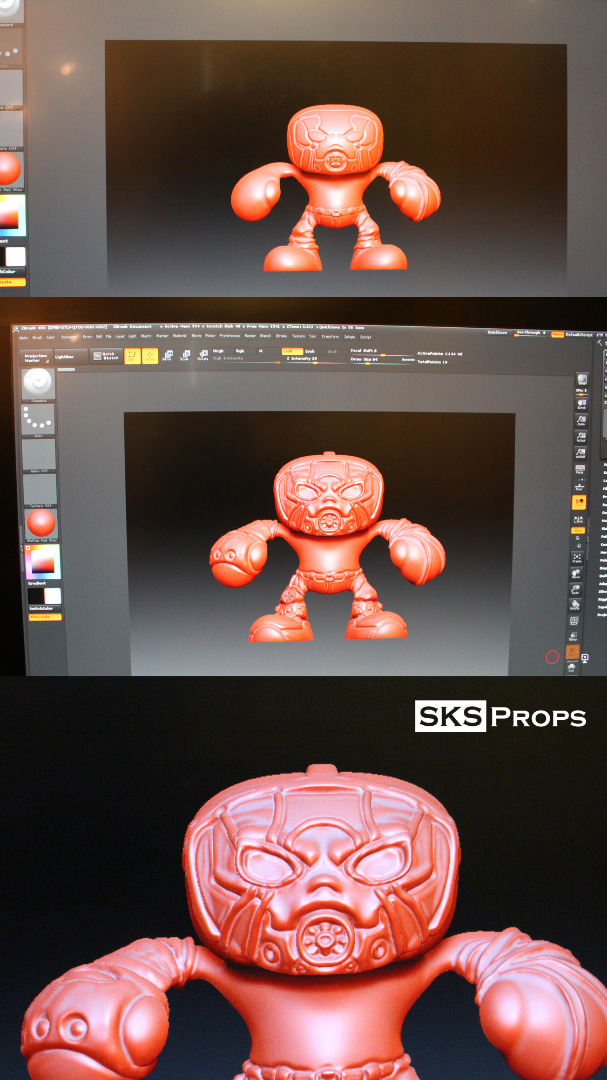
Task: Click the orange Alternate button
Action: pyautogui.click(x=45, y=616)
